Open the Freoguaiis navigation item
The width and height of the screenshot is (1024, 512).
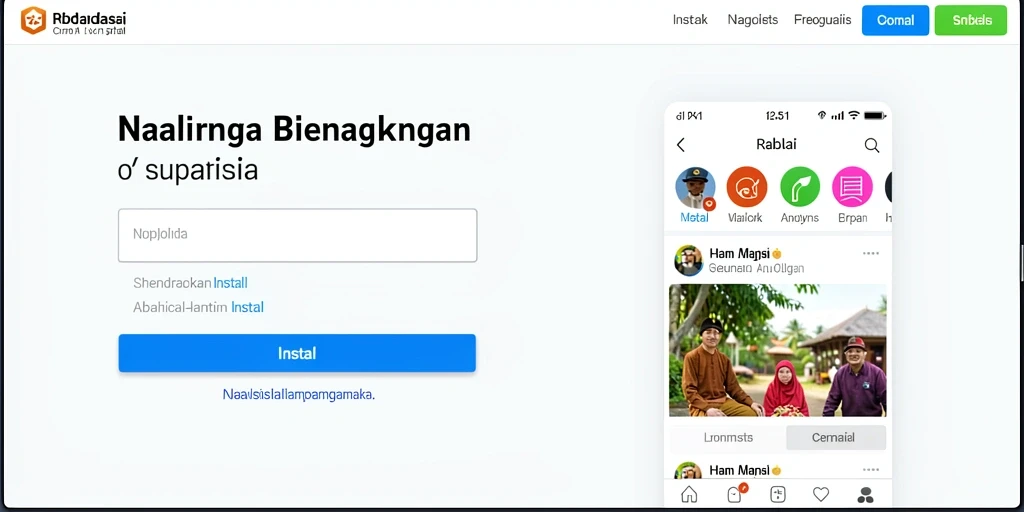point(822,20)
